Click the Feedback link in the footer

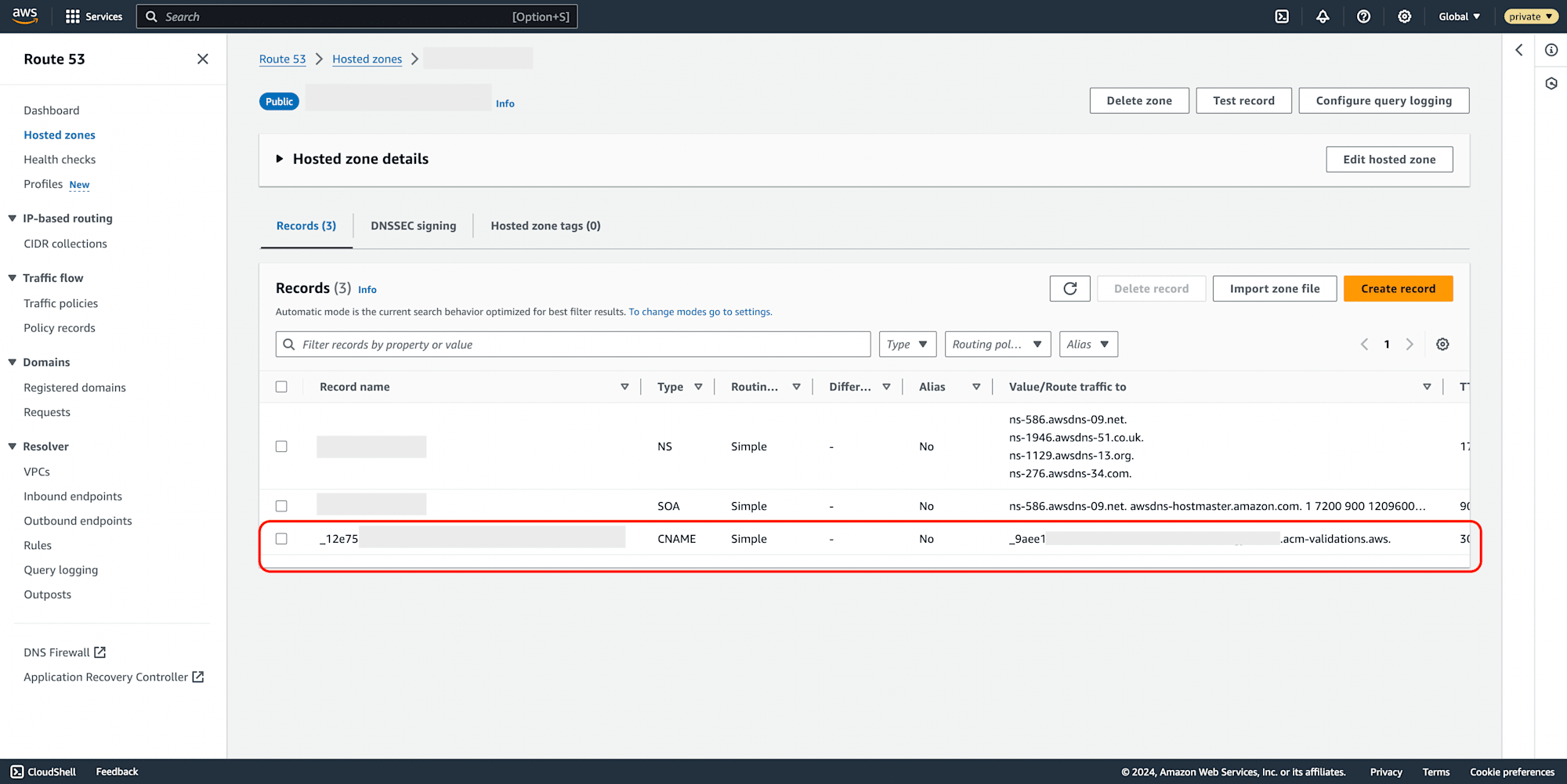click(117, 771)
